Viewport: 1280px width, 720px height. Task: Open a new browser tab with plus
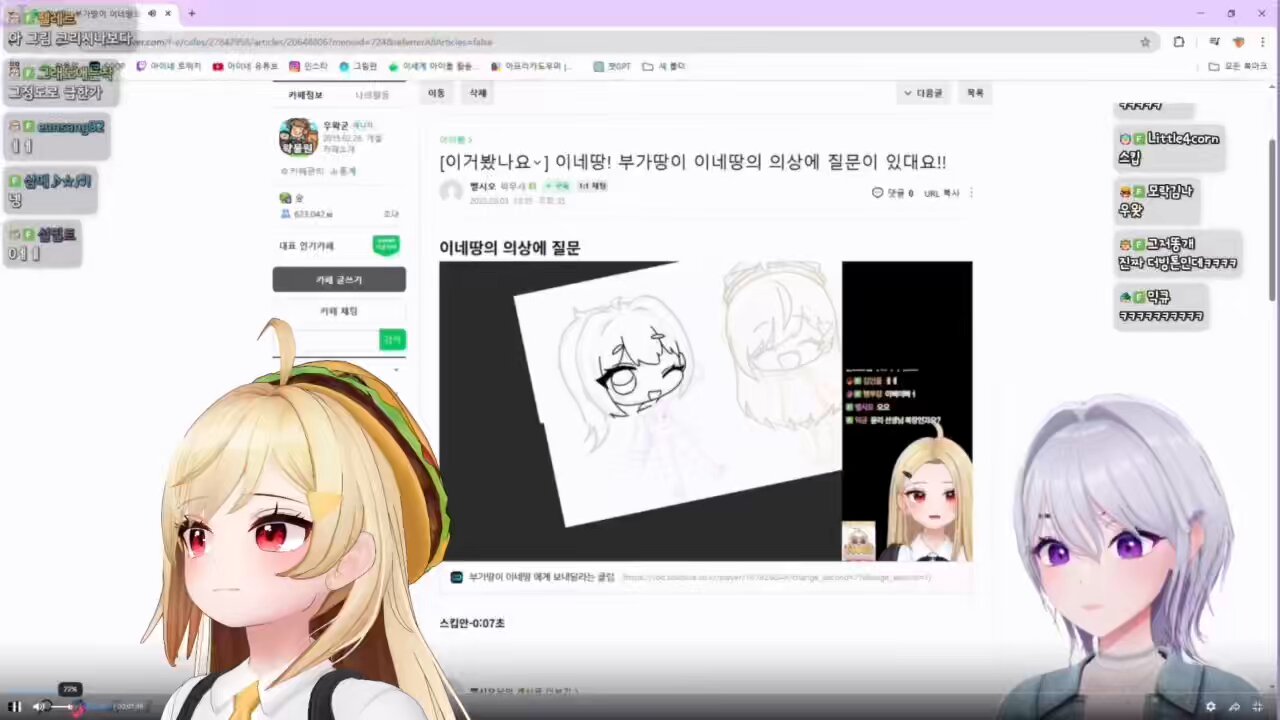192,14
